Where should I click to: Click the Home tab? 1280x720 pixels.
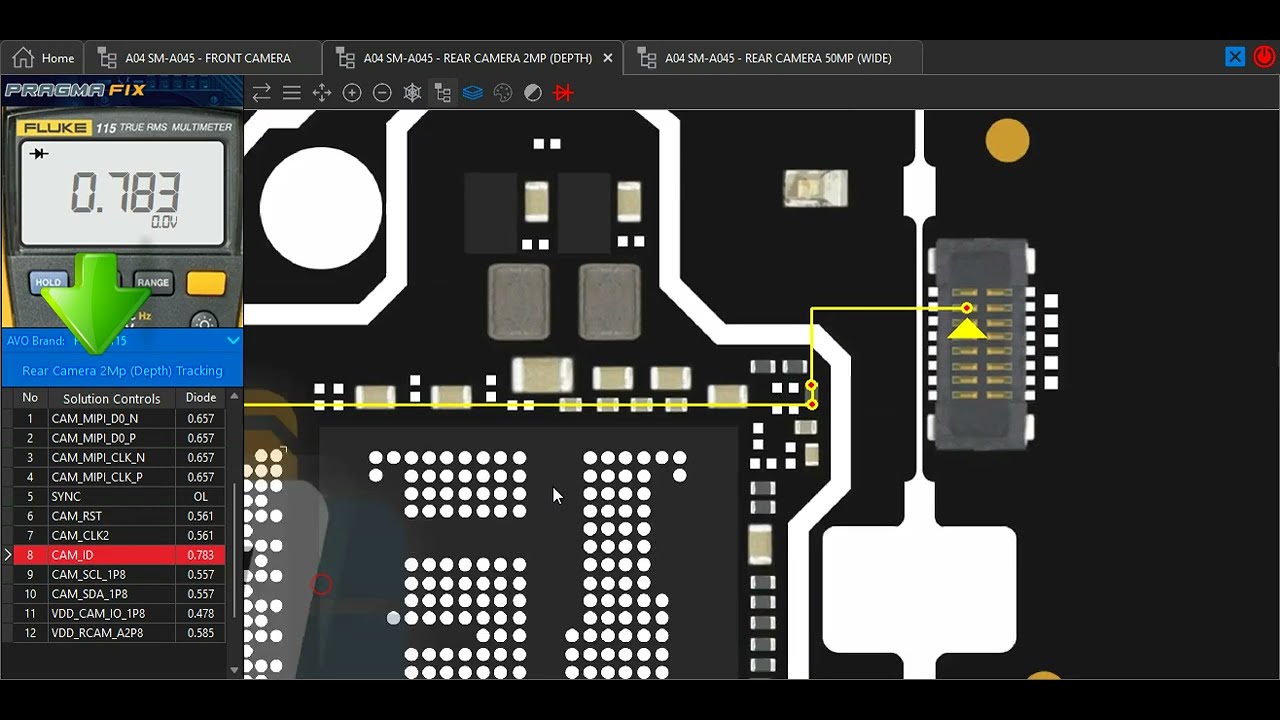(43, 58)
